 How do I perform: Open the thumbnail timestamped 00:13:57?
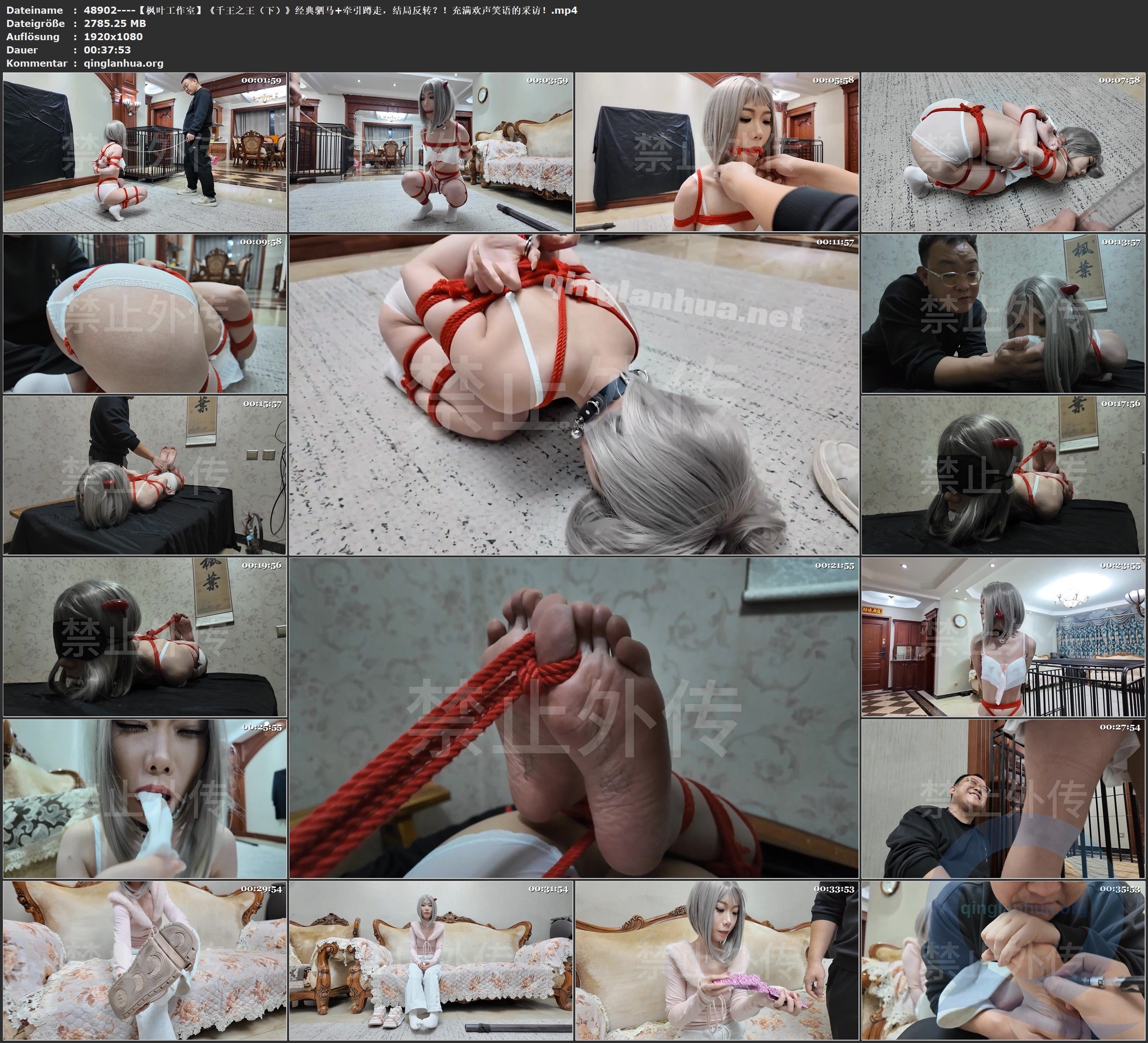1003,313
